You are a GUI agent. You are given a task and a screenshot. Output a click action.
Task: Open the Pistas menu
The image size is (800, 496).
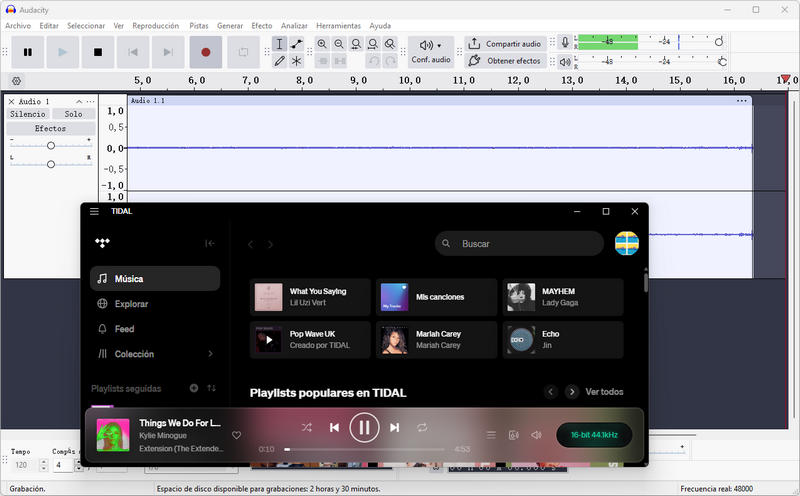tap(199, 26)
